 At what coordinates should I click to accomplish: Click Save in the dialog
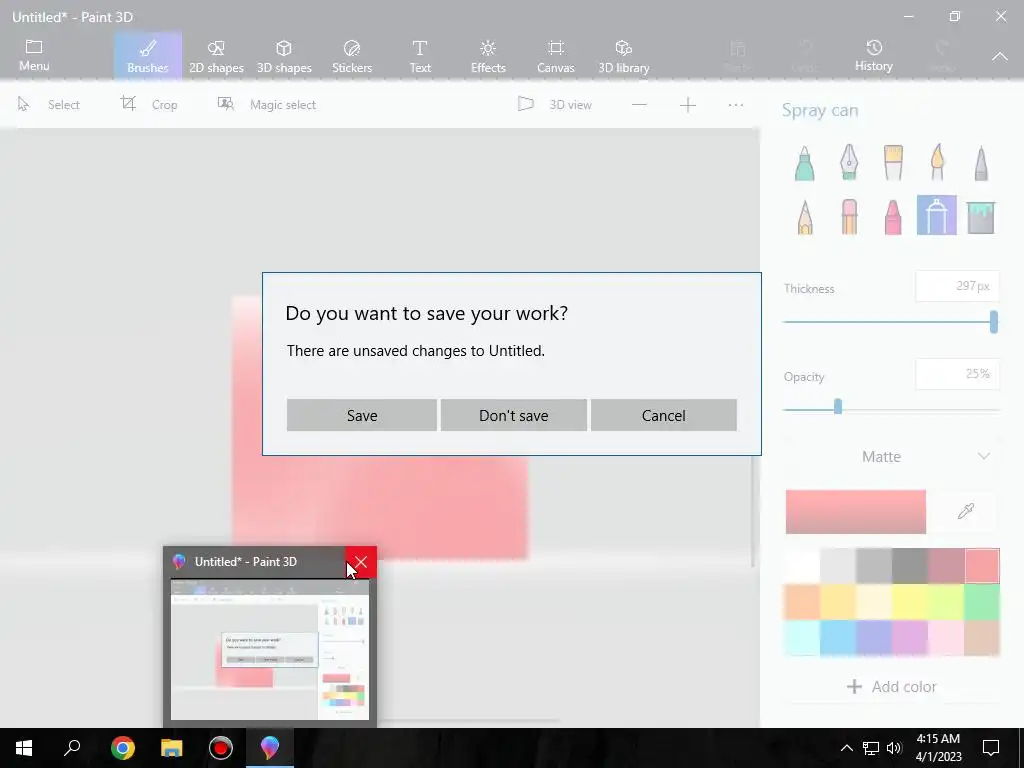coord(361,415)
